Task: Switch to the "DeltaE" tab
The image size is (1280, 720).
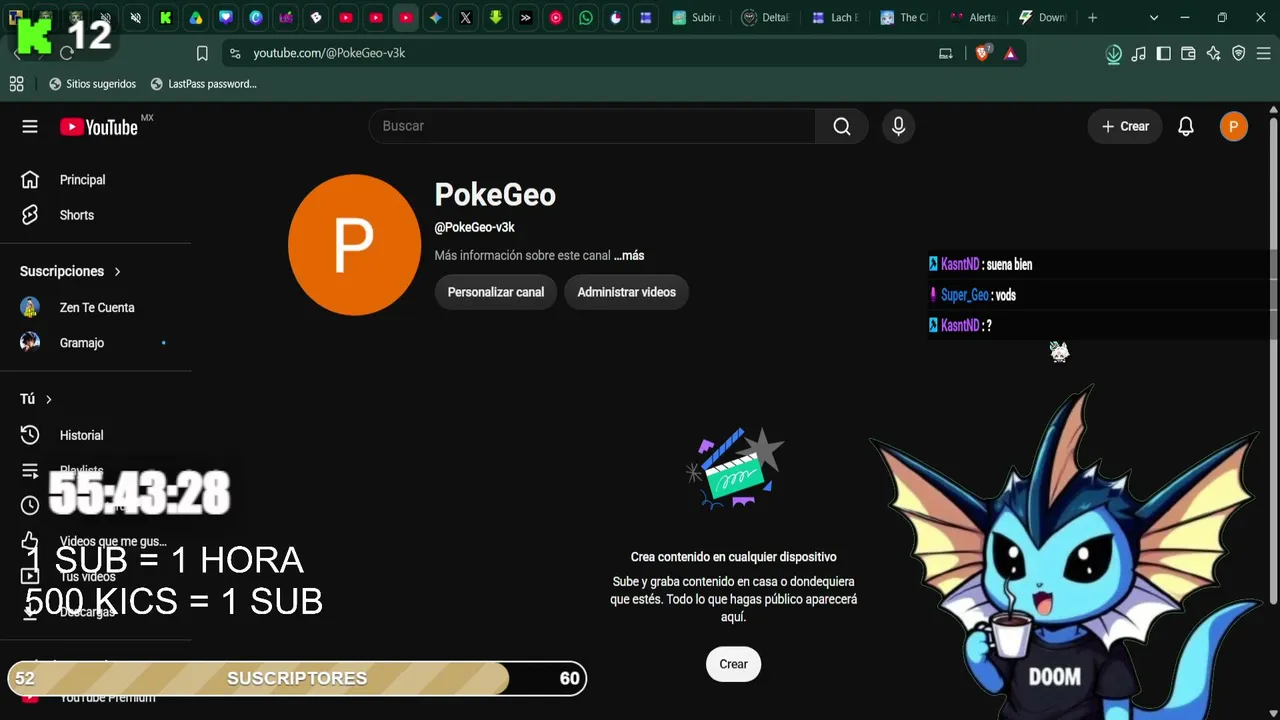Action: [x=766, y=17]
